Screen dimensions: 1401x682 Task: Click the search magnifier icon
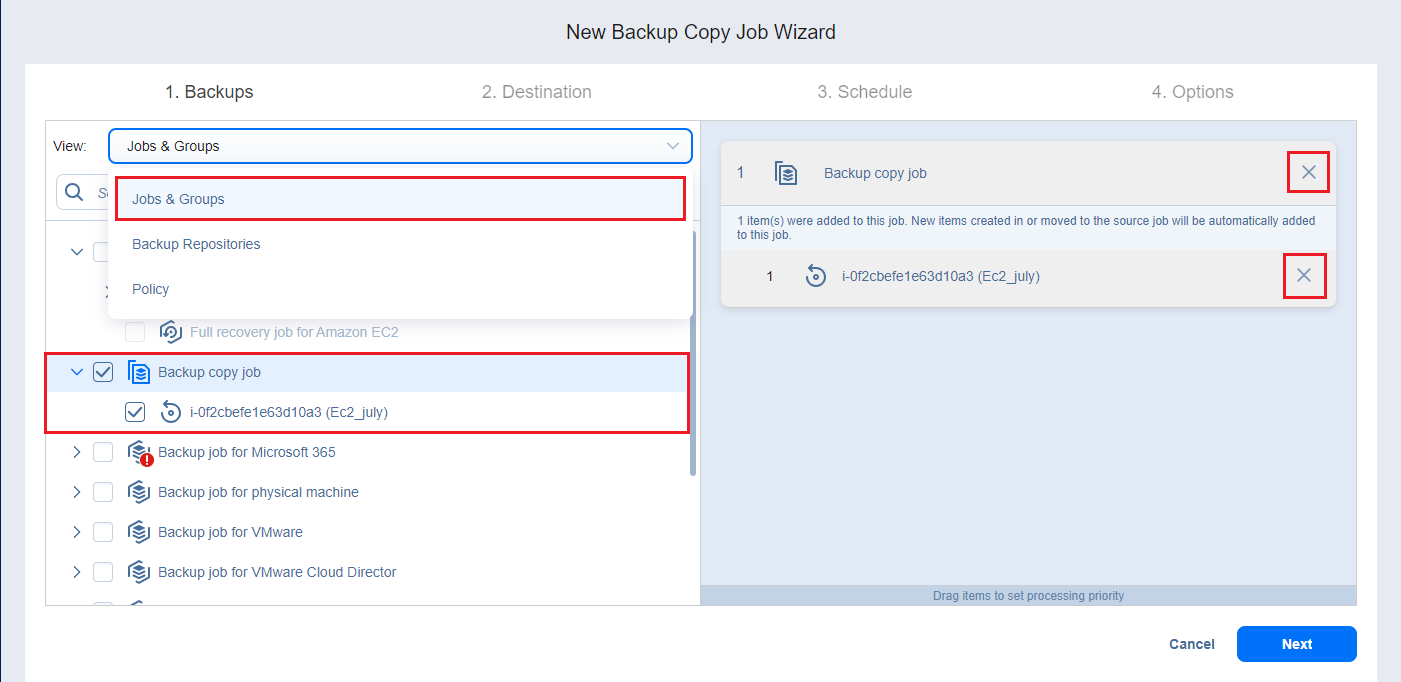coord(74,193)
